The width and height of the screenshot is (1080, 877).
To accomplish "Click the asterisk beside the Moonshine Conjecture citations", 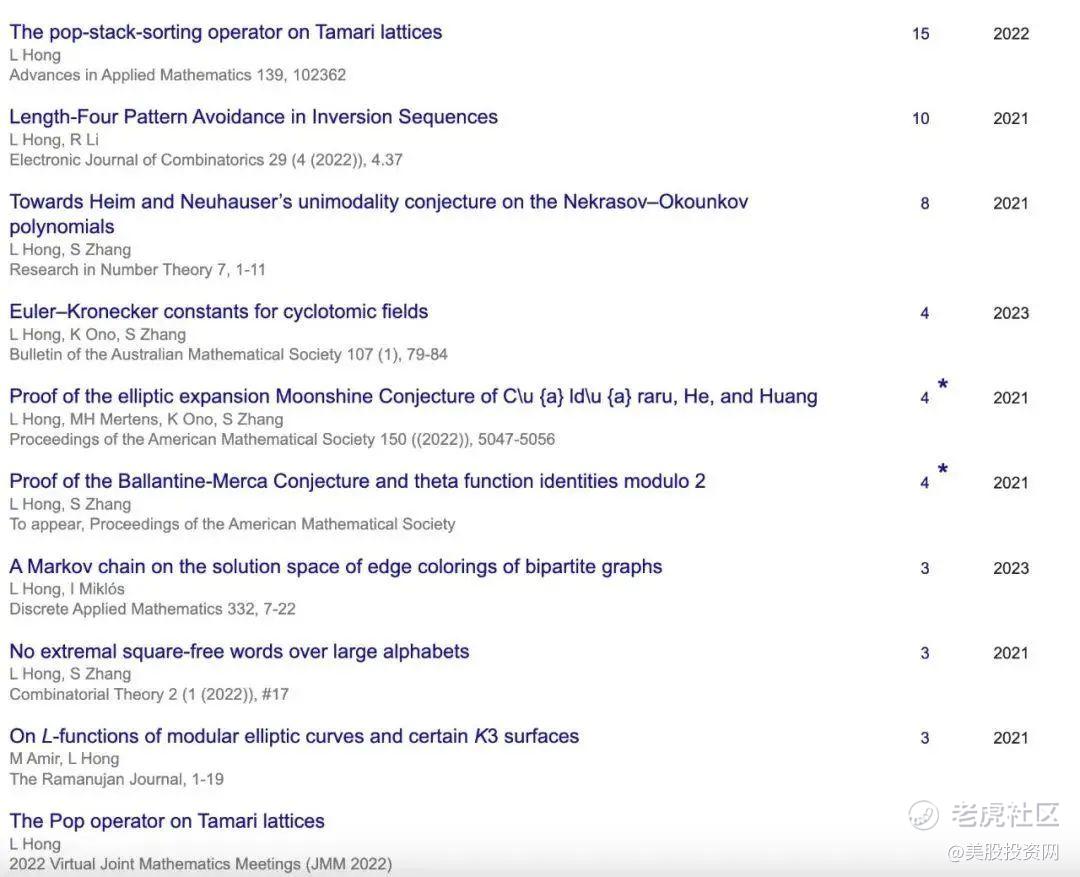I will tap(942, 385).
